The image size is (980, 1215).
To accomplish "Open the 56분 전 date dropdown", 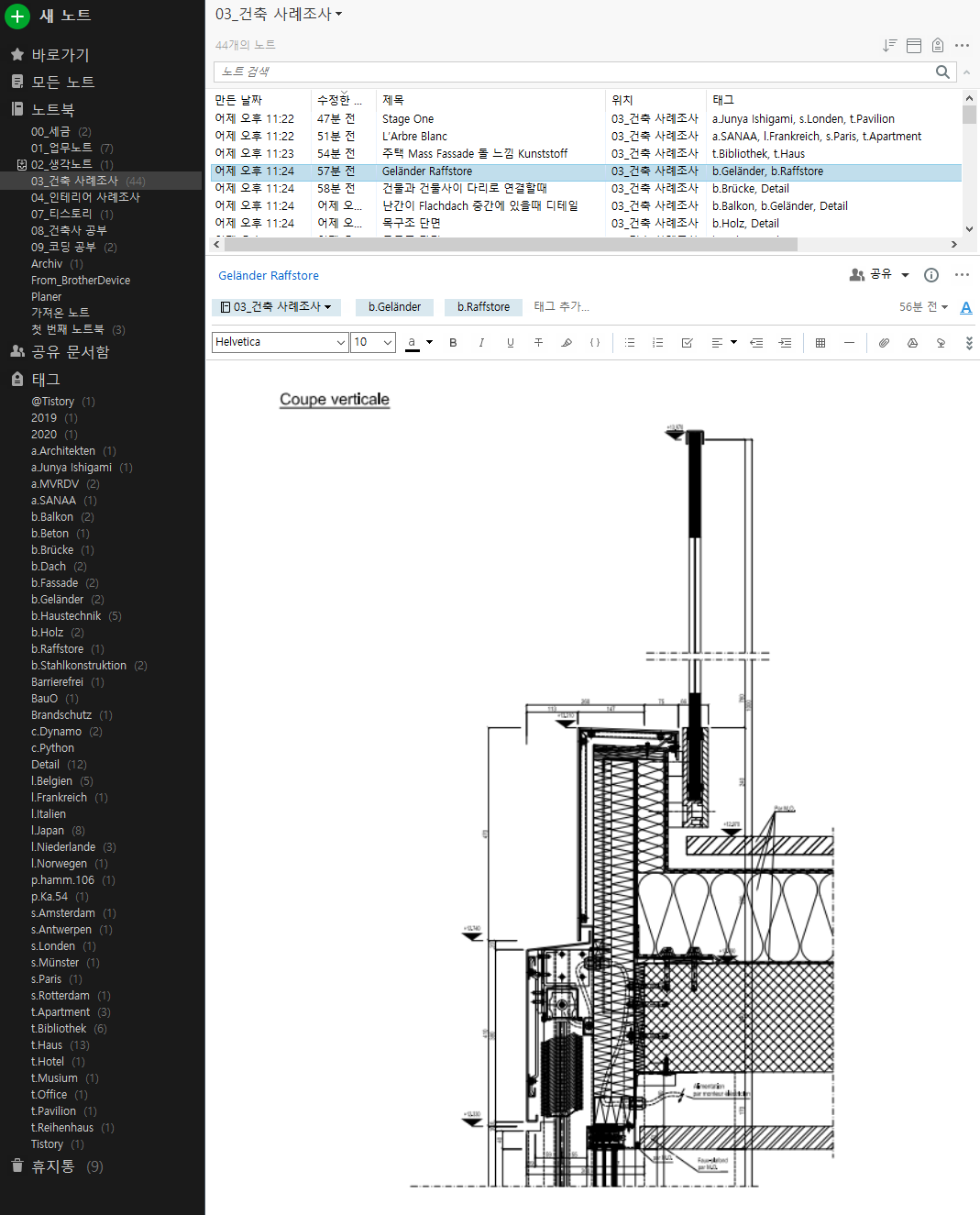I will [923, 307].
